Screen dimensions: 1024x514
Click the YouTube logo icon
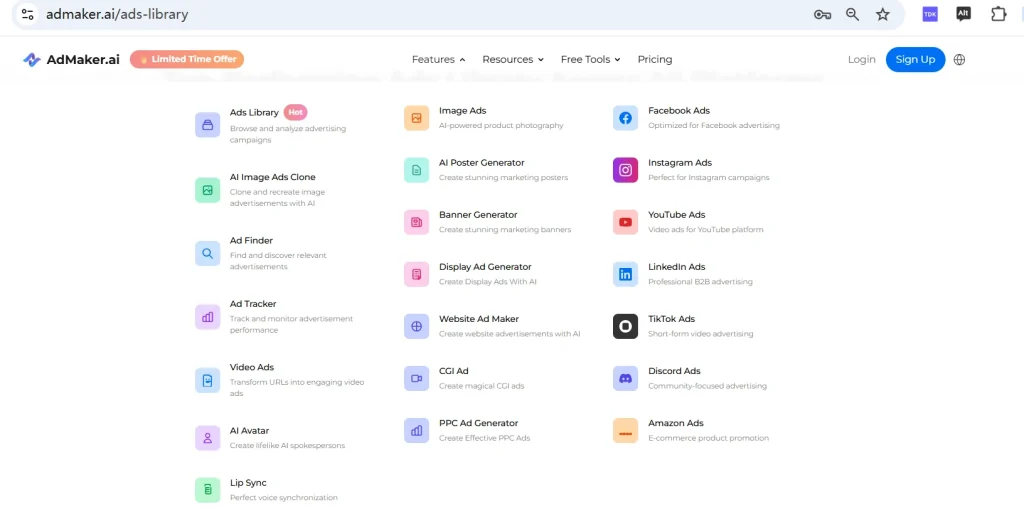[626, 222]
